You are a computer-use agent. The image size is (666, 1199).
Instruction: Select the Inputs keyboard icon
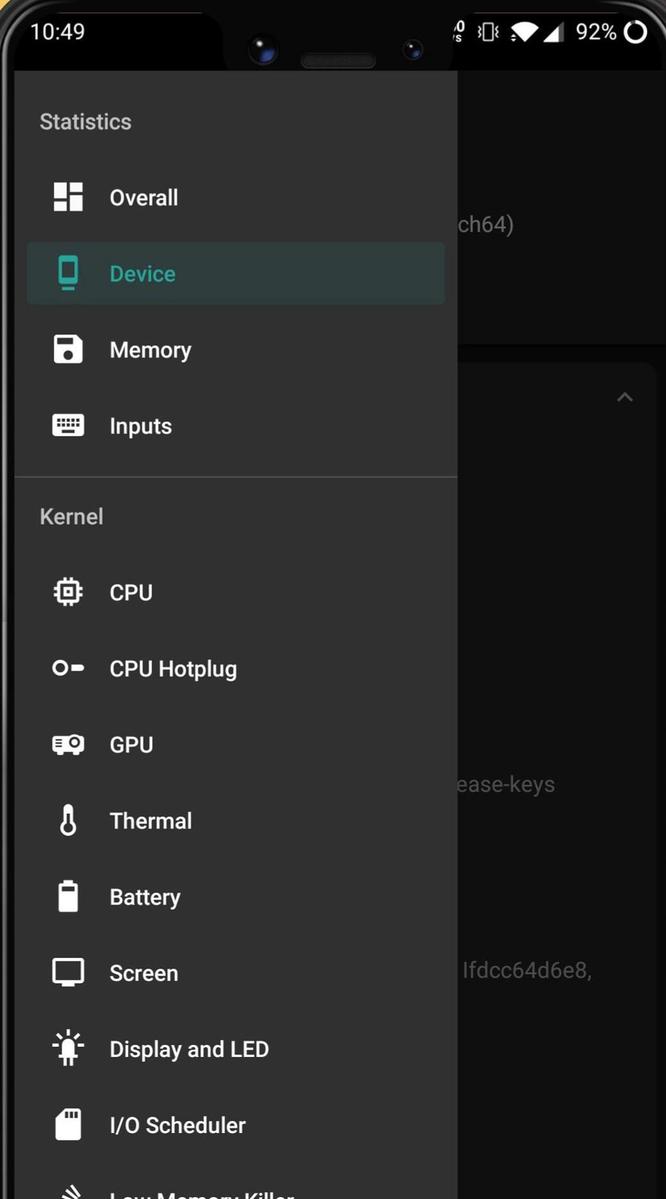pyautogui.click(x=67, y=425)
